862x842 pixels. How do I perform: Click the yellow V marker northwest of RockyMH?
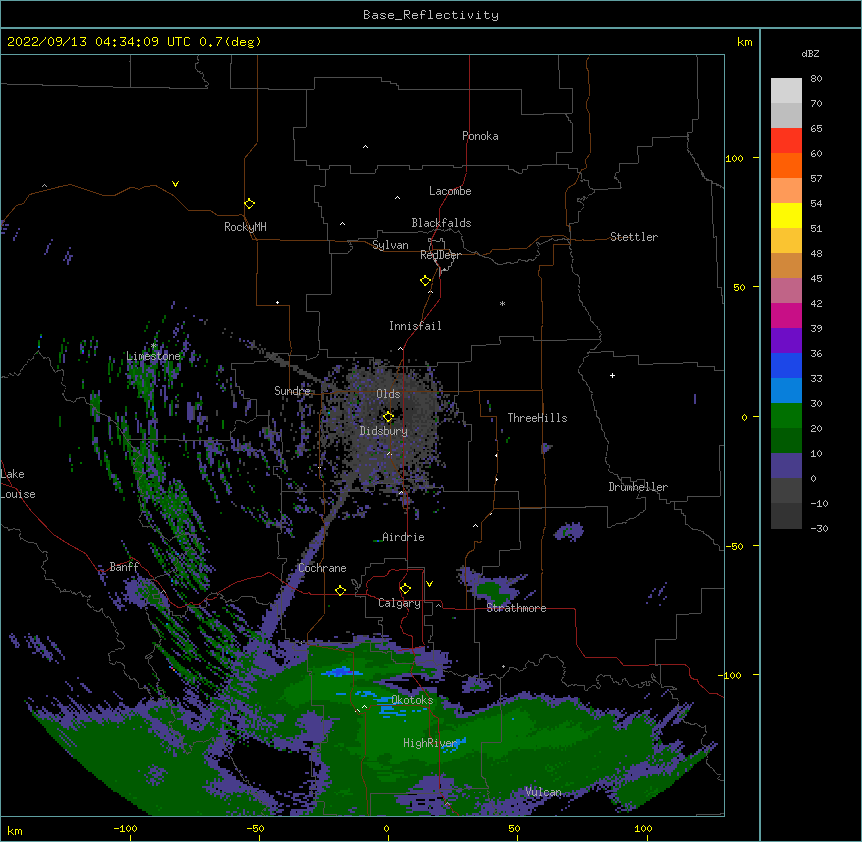coord(175,184)
